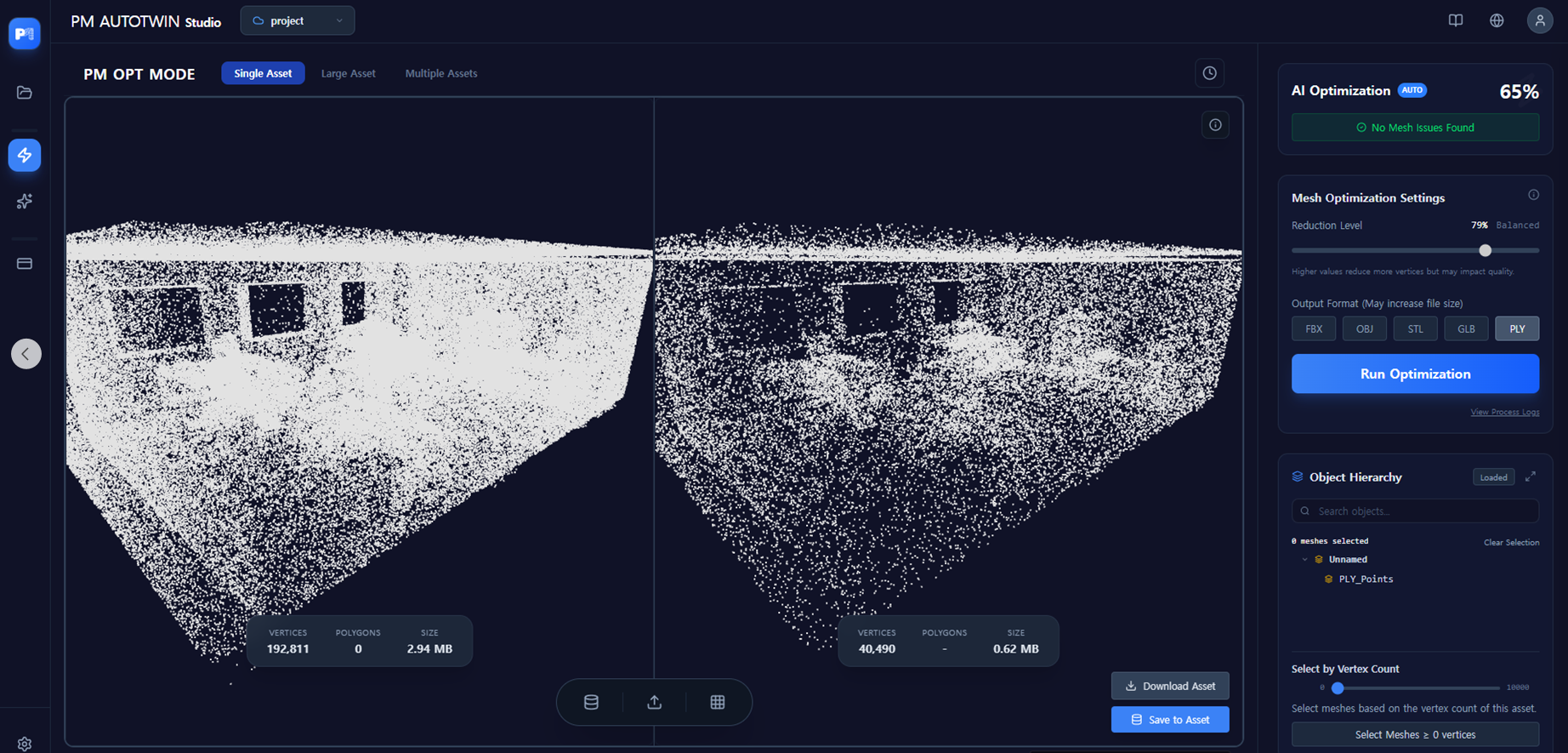Click the Reduction Level slider handle
1568x753 pixels.
pos(1485,250)
